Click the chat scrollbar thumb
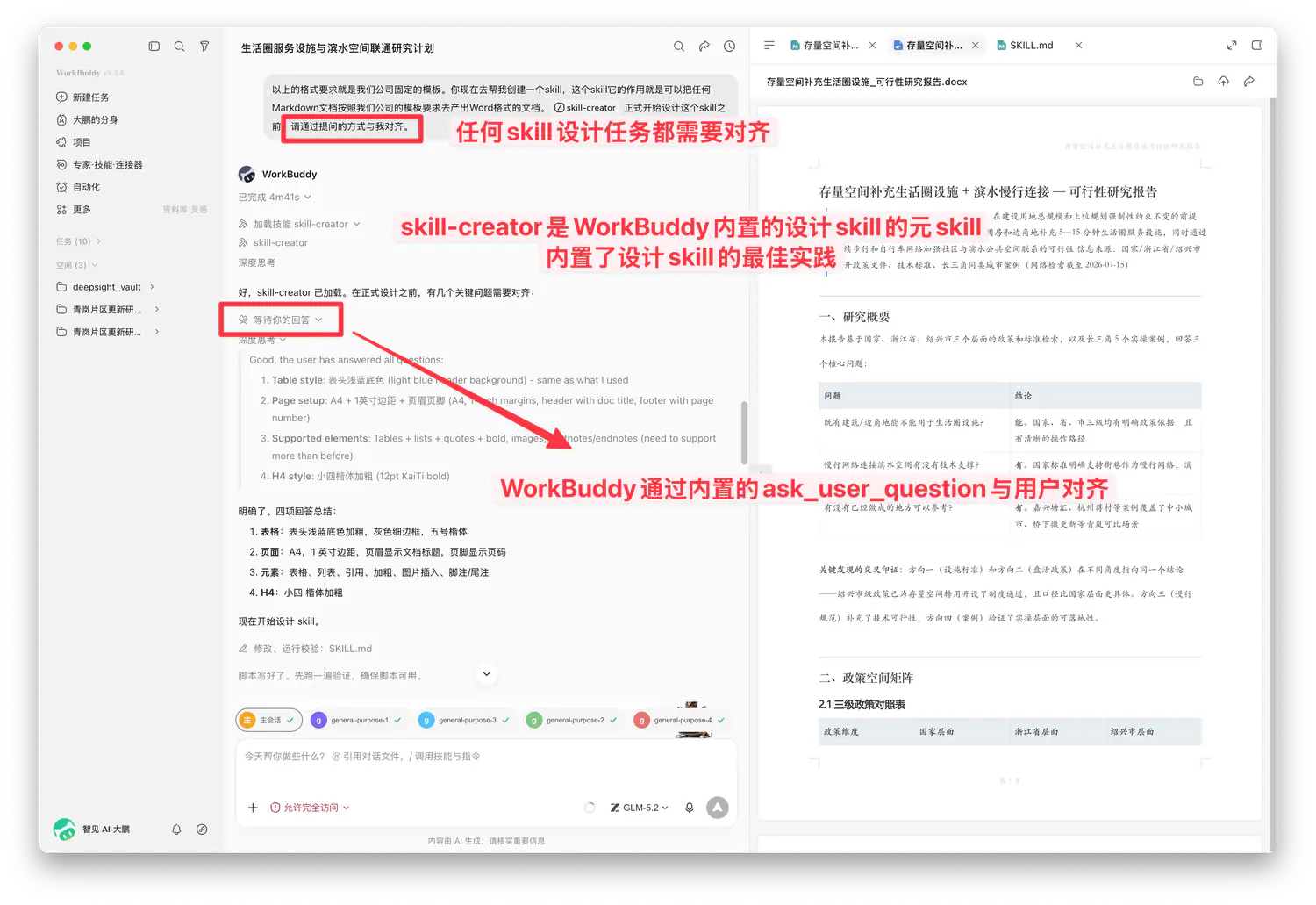This screenshot has height=905, width=1316. [745, 433]
